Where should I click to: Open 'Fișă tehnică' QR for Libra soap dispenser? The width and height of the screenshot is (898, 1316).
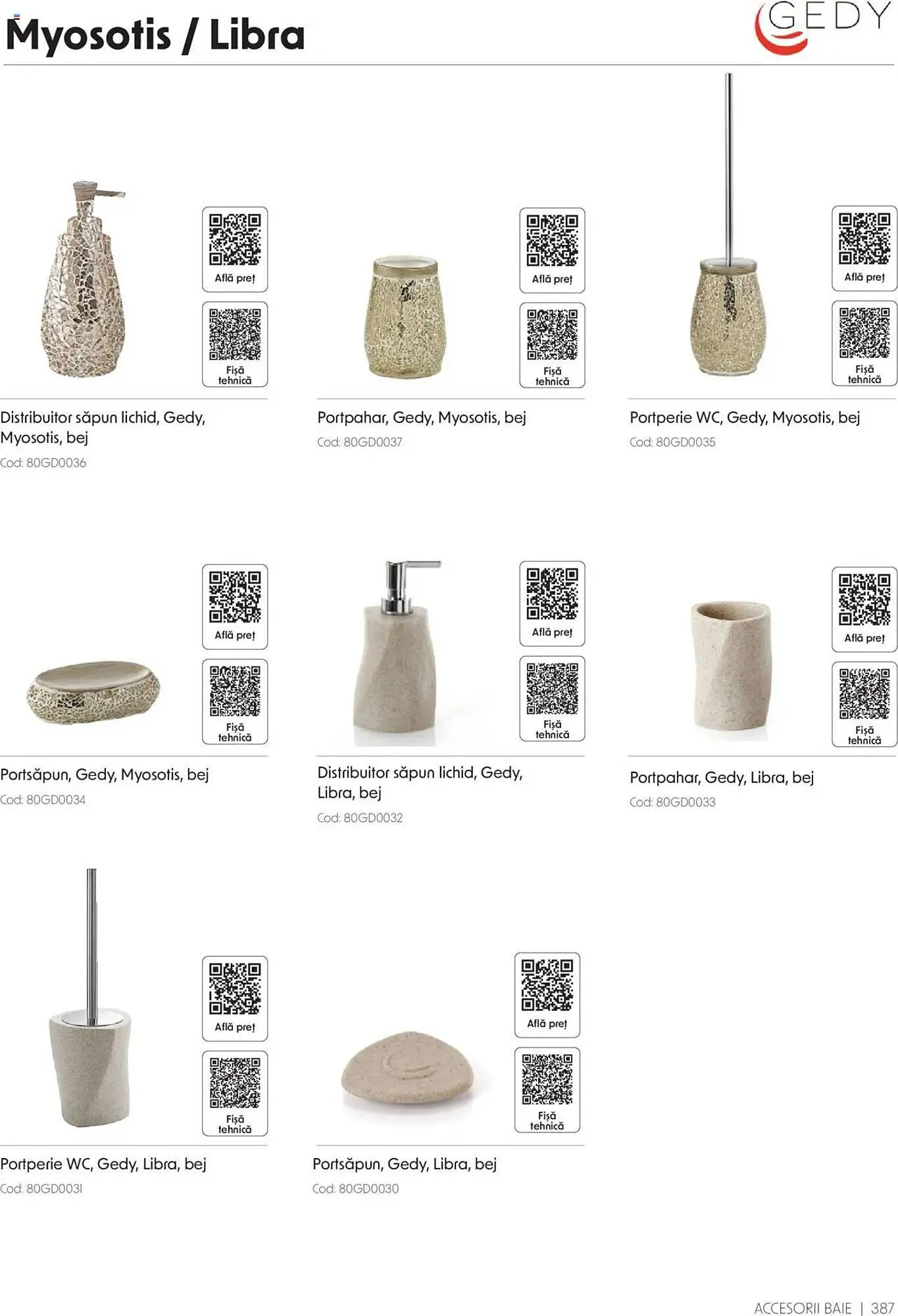pyautogui.click(x=552, y=699)
